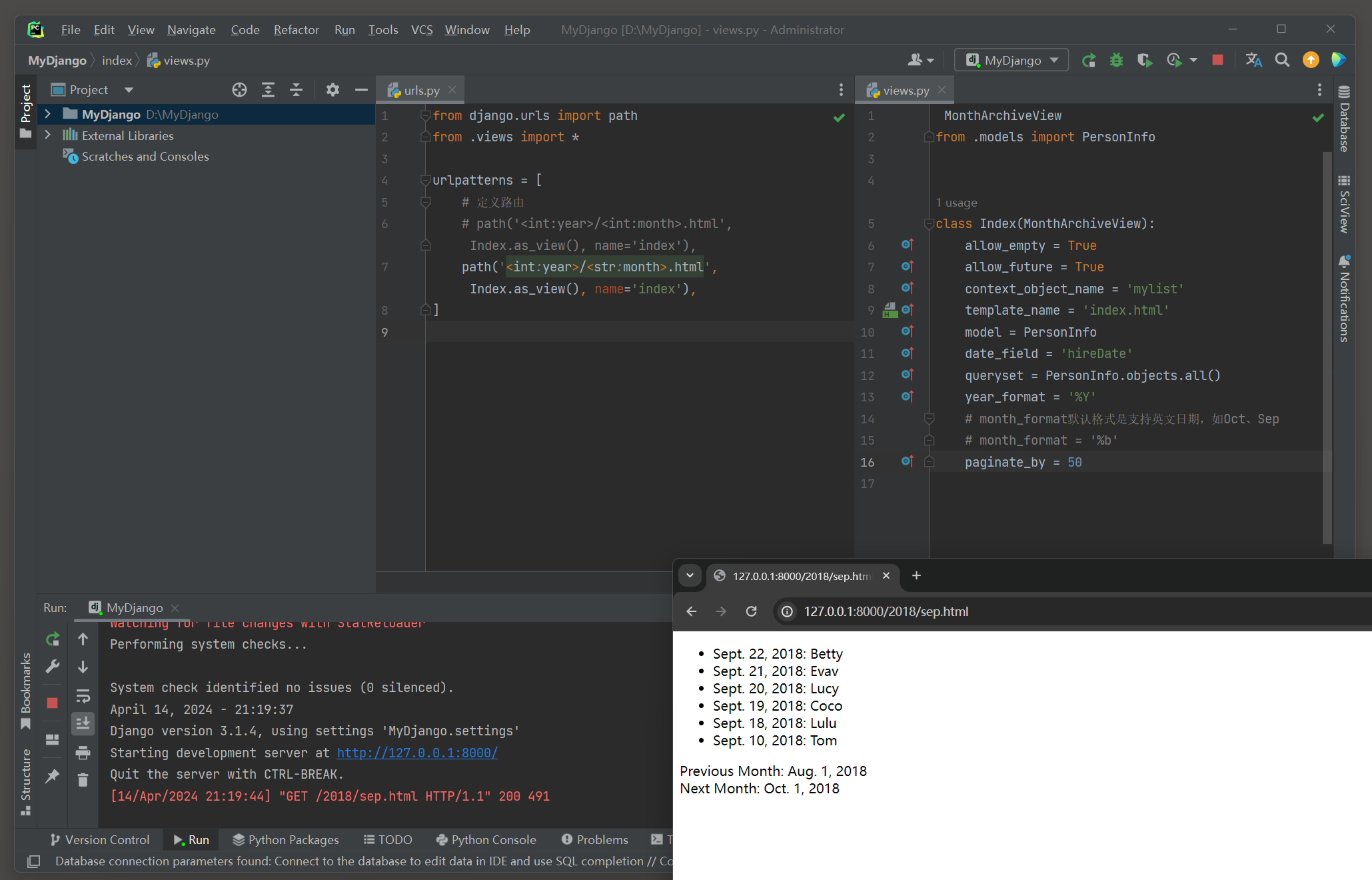This screenshot has height=880, width=1372.
Task: Toggle soft-wrap in Run console
Action: [83, 696]
